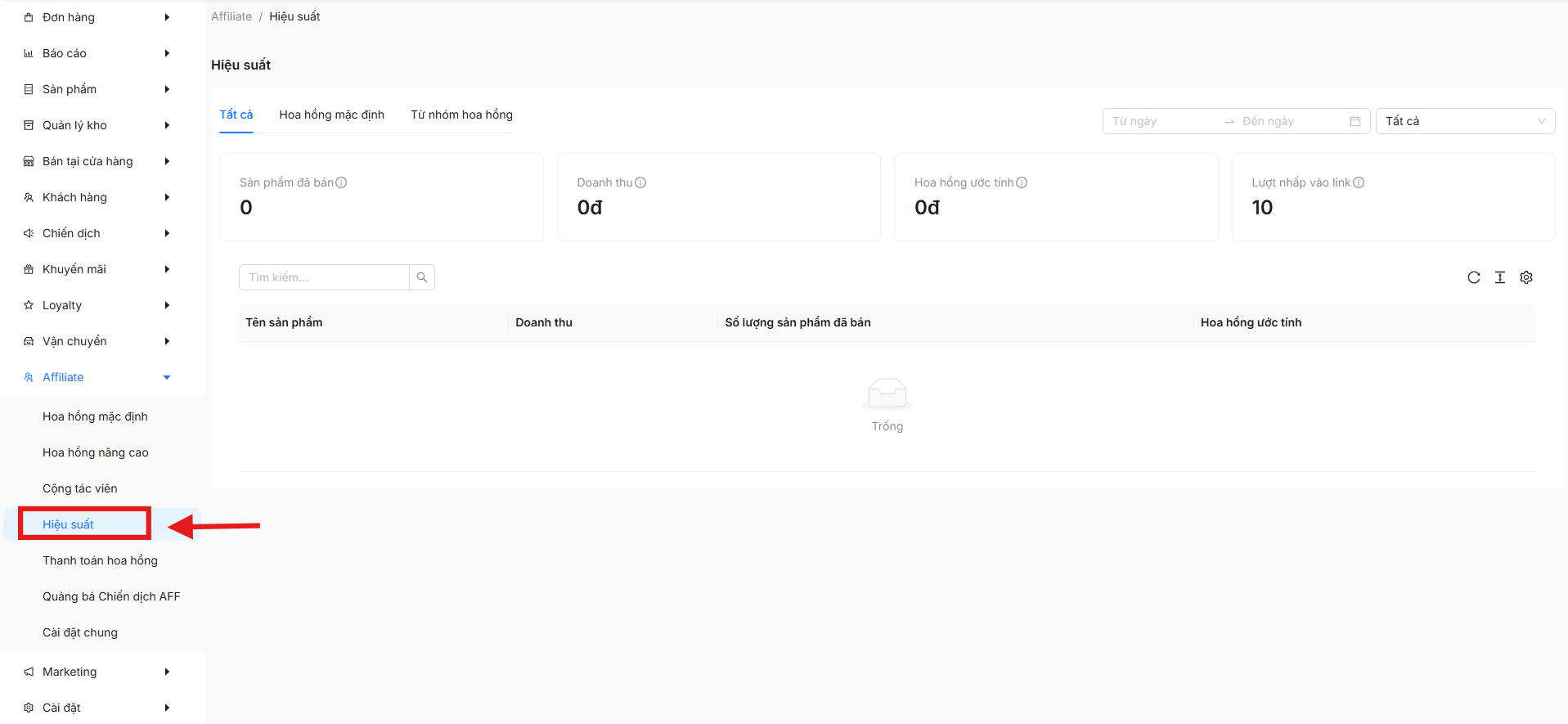Open Cài đặt chung submenu item
This screenshot has width=1568, height=724.
(x=80, y=632)
